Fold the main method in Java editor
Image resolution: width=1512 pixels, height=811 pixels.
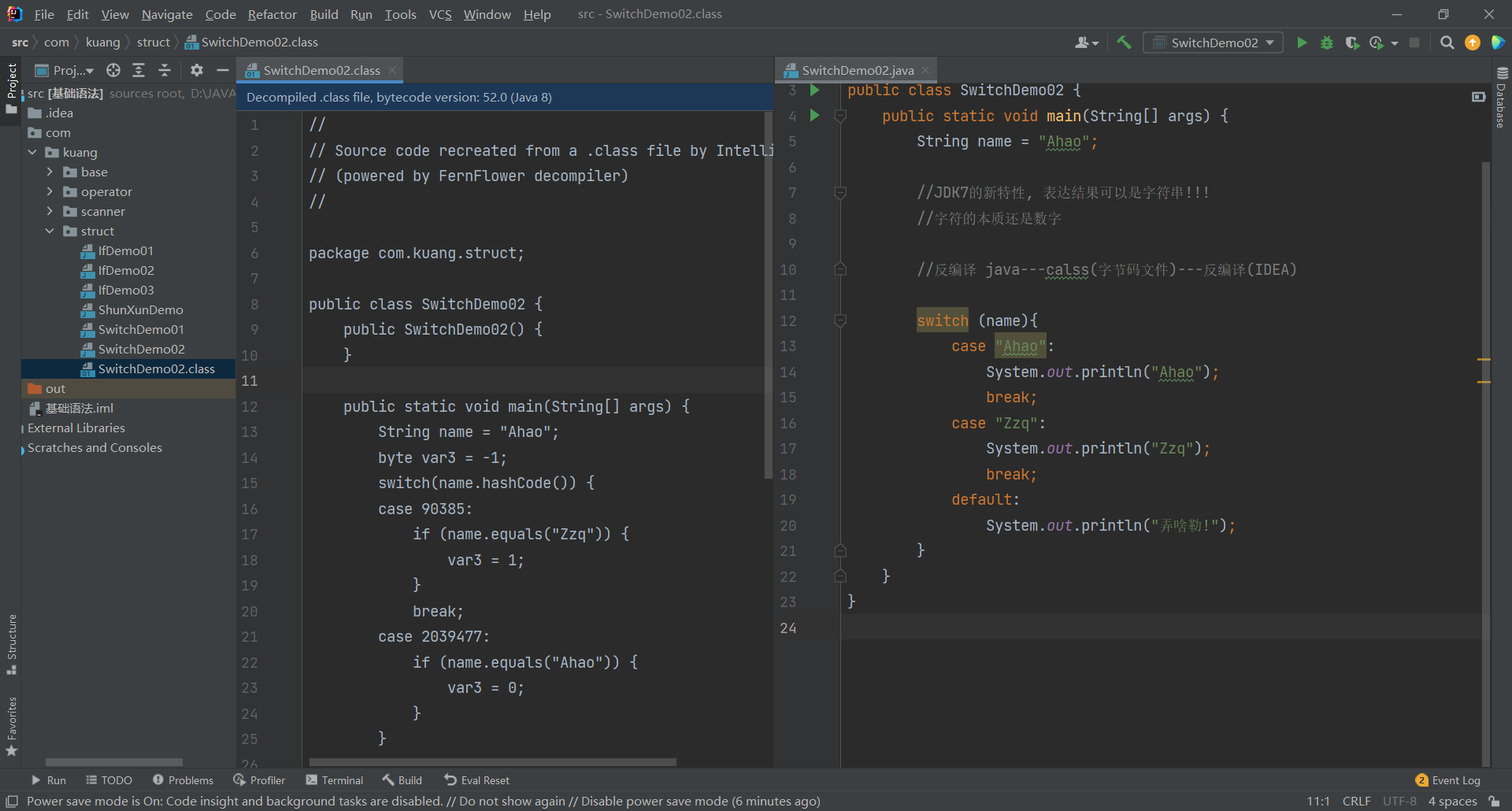tap(840, 117)
